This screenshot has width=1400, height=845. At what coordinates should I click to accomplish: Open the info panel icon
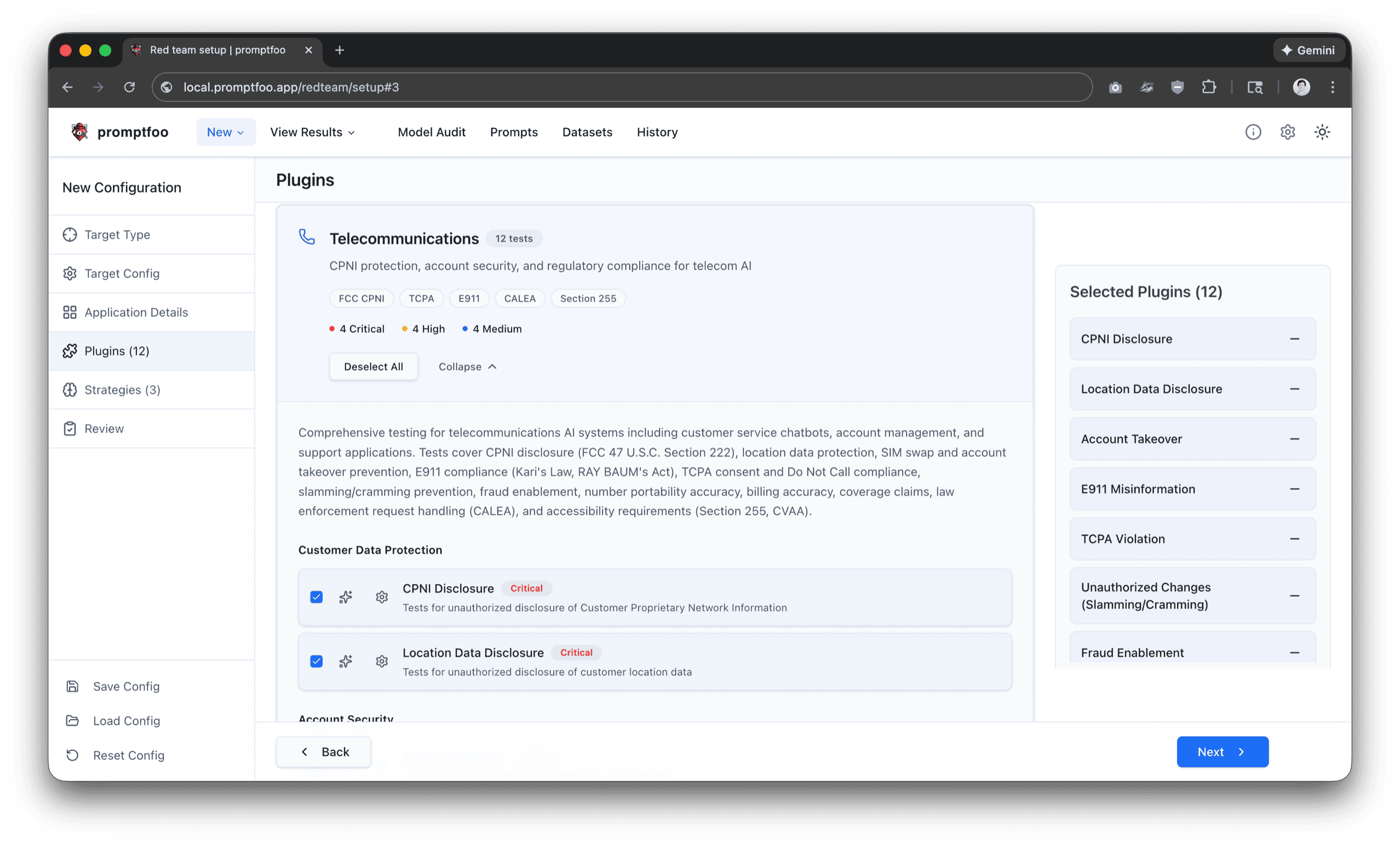point(1254,132)
